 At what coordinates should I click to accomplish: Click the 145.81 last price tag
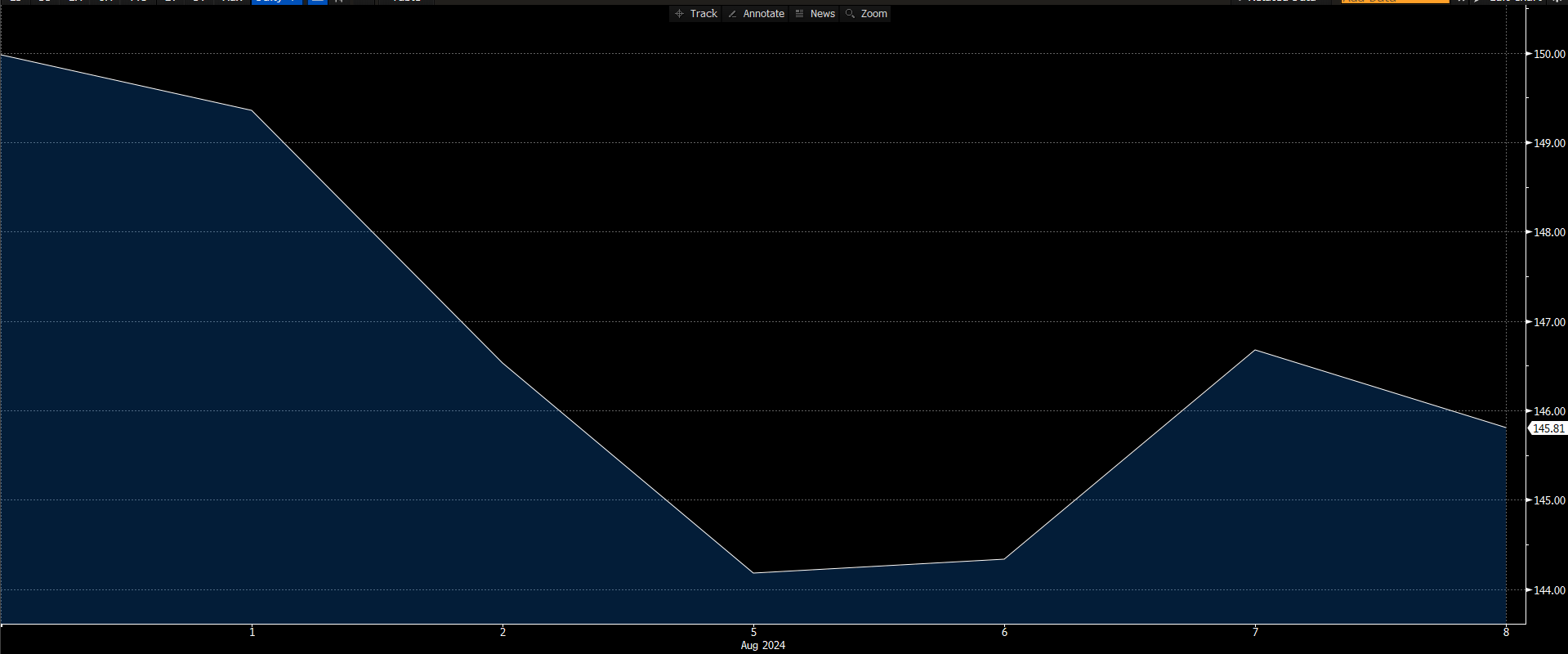tap(1548, 428)
